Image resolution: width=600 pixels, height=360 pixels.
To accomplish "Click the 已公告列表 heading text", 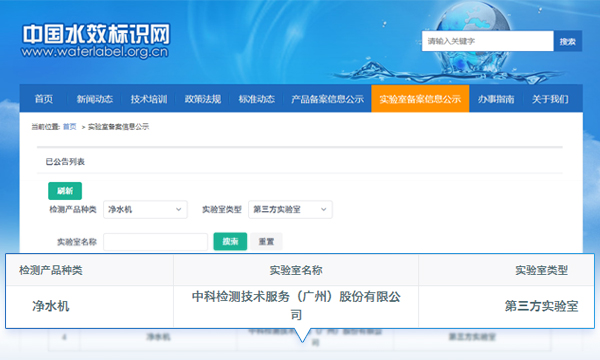I will tap(65, 161).
